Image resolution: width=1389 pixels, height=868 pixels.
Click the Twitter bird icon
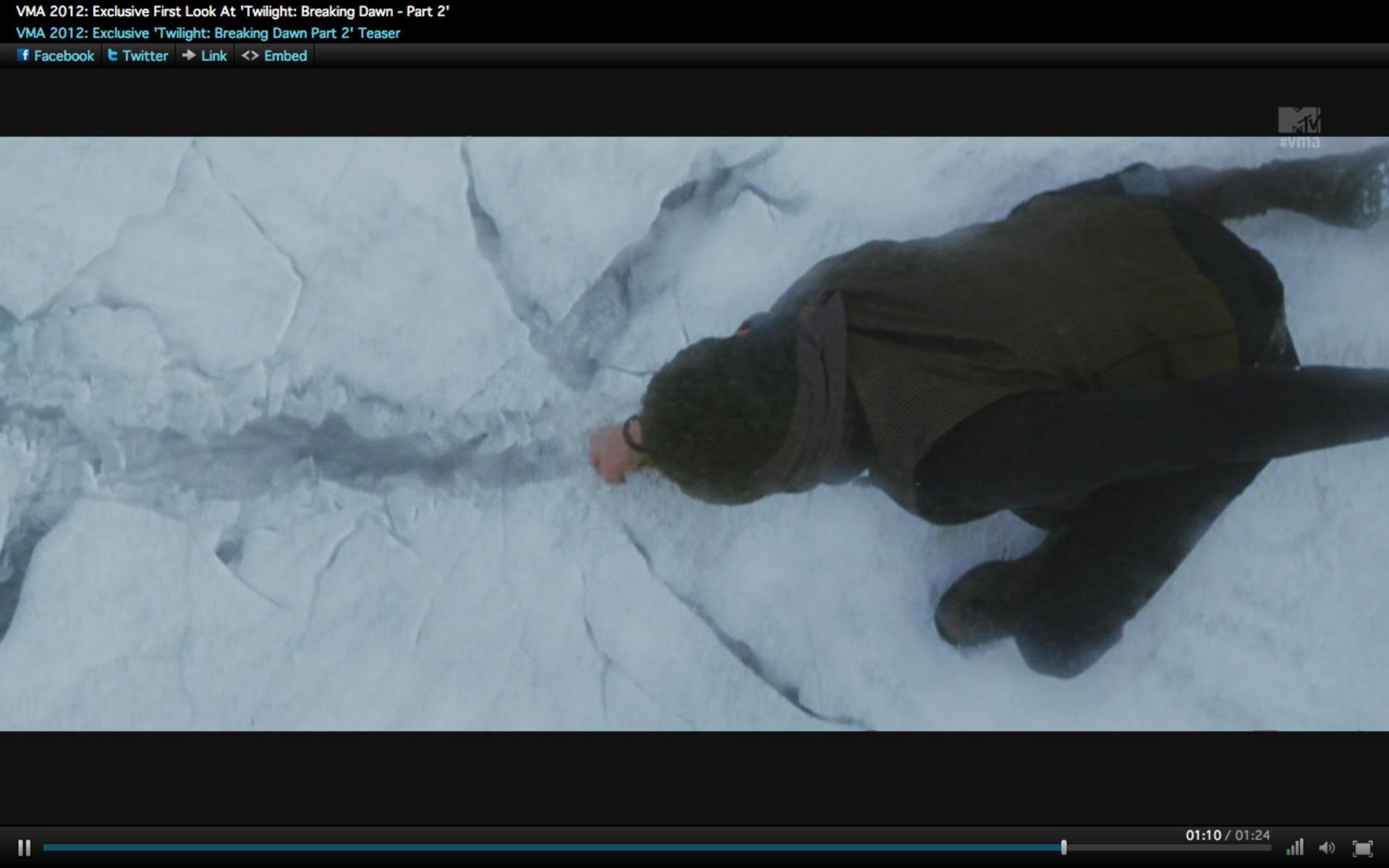click(x=112, y=55)
